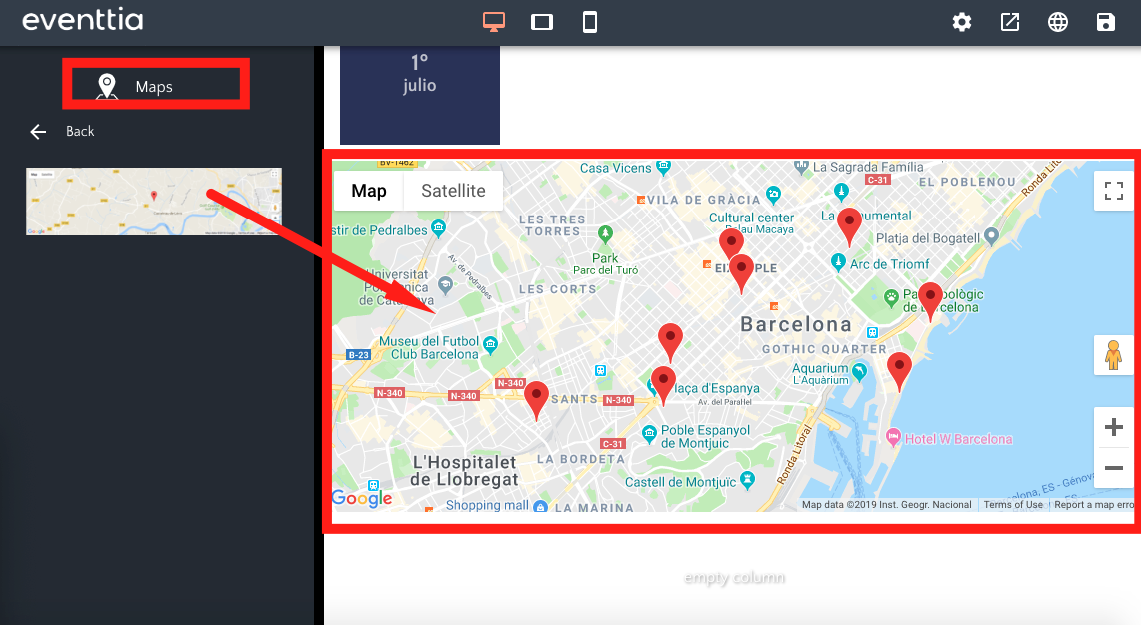Click the red pin near Sants

coord(537,398)
